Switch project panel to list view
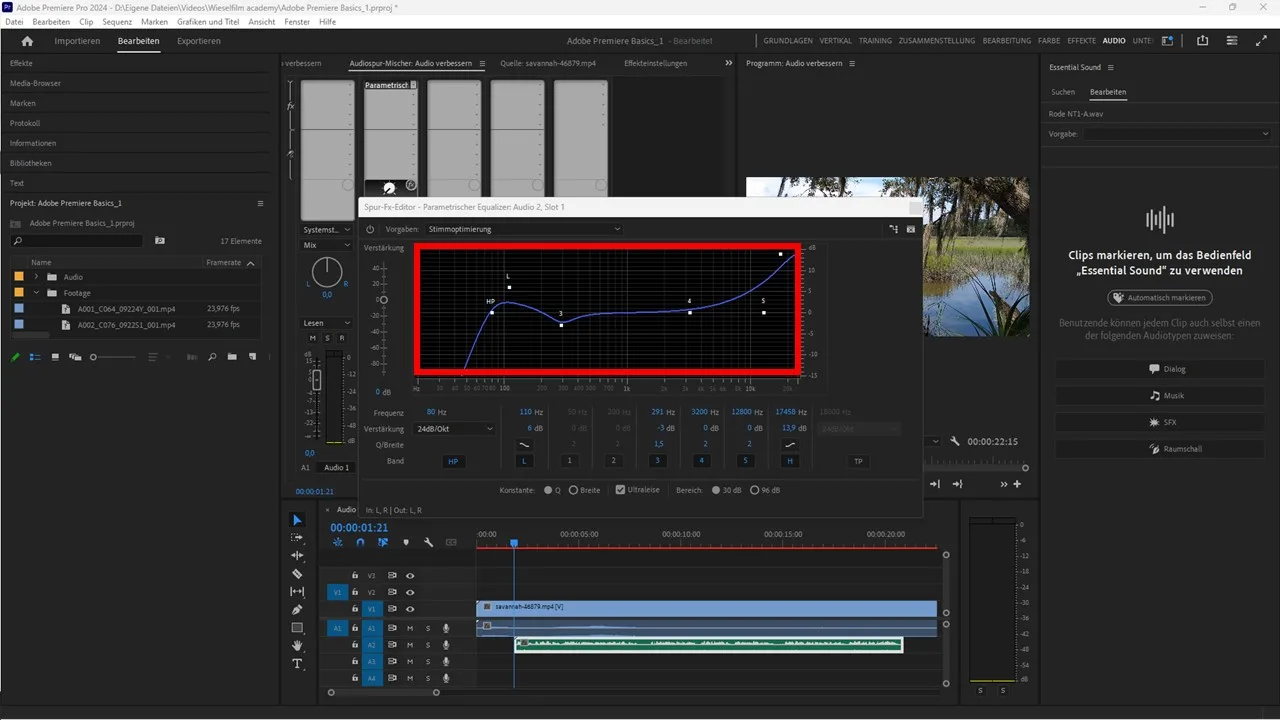1280x720 pixels. [36, 357]
